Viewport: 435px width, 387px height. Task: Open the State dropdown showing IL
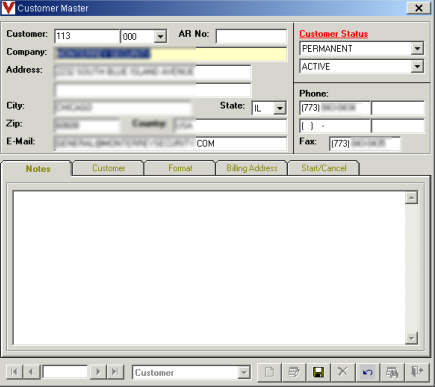tap(280, 108)
